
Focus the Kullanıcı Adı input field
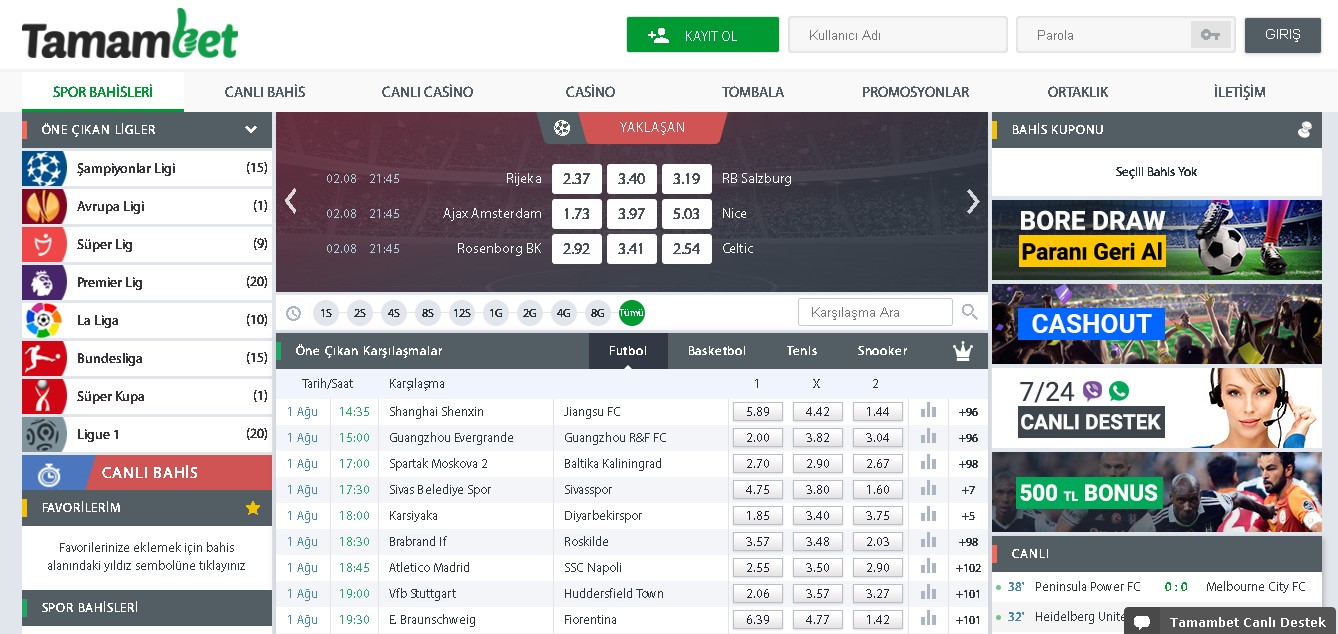click(898, 35)
